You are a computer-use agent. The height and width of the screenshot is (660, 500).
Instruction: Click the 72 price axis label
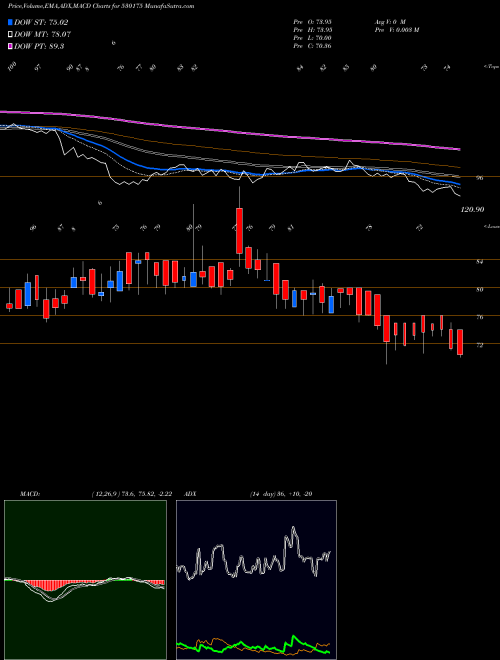(x=479, y=345)
